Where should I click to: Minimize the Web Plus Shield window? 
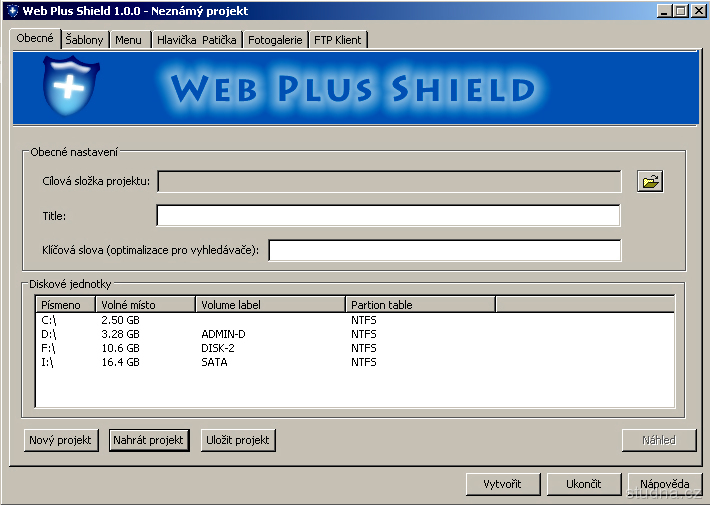[664, 11]
